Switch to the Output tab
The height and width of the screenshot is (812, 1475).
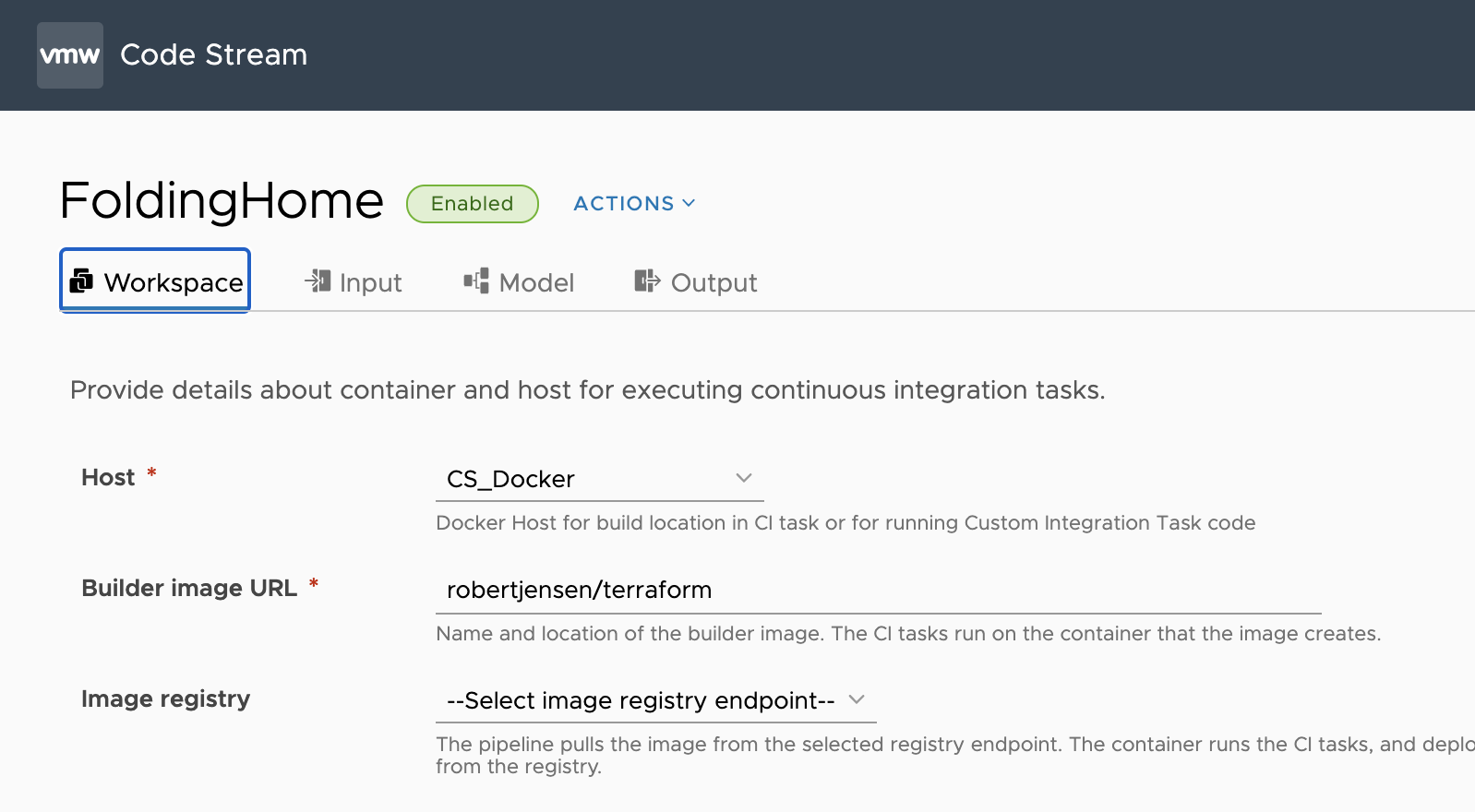[696, 281]
